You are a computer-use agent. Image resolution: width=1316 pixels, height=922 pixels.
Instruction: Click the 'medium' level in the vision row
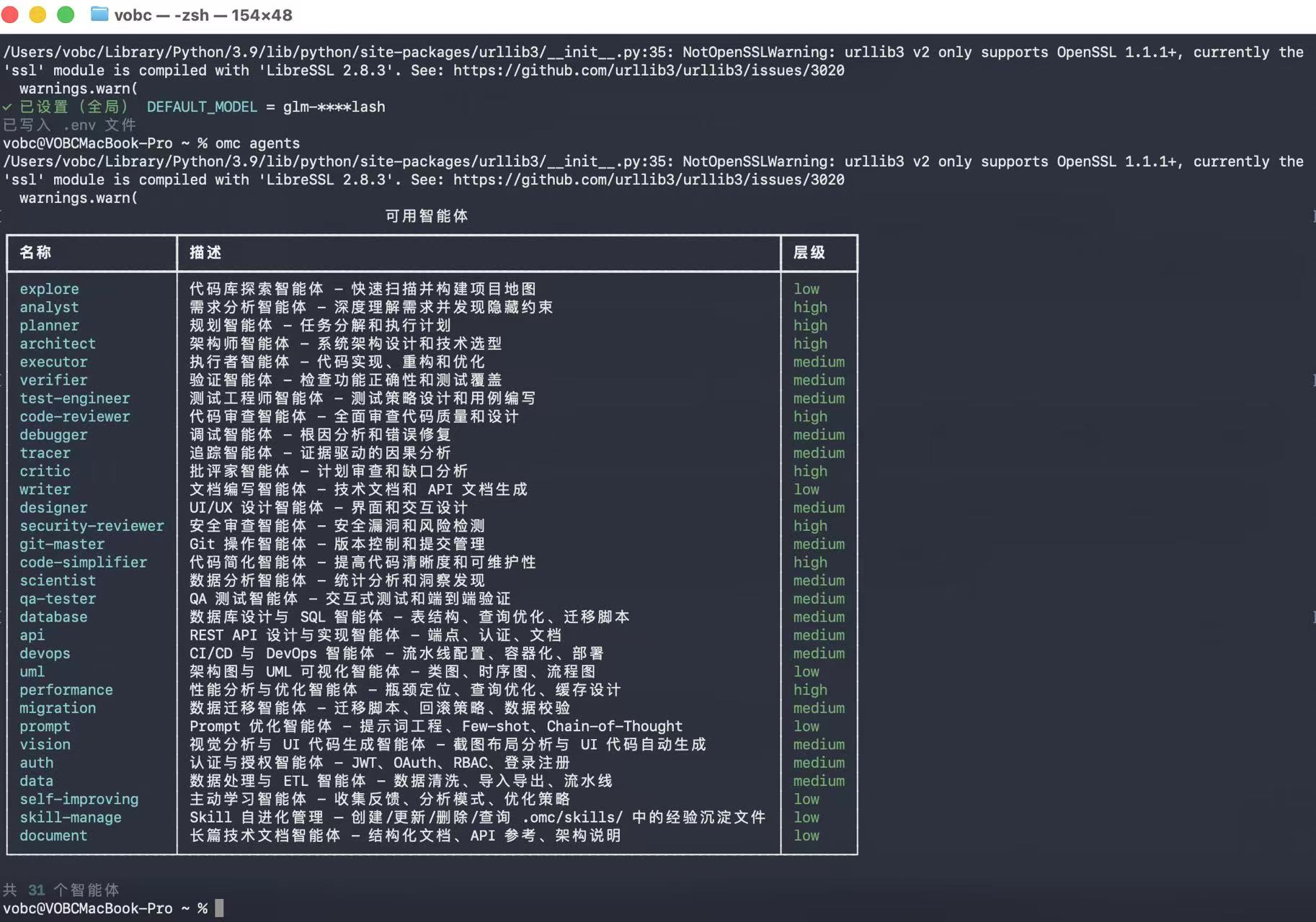[819, 745]
